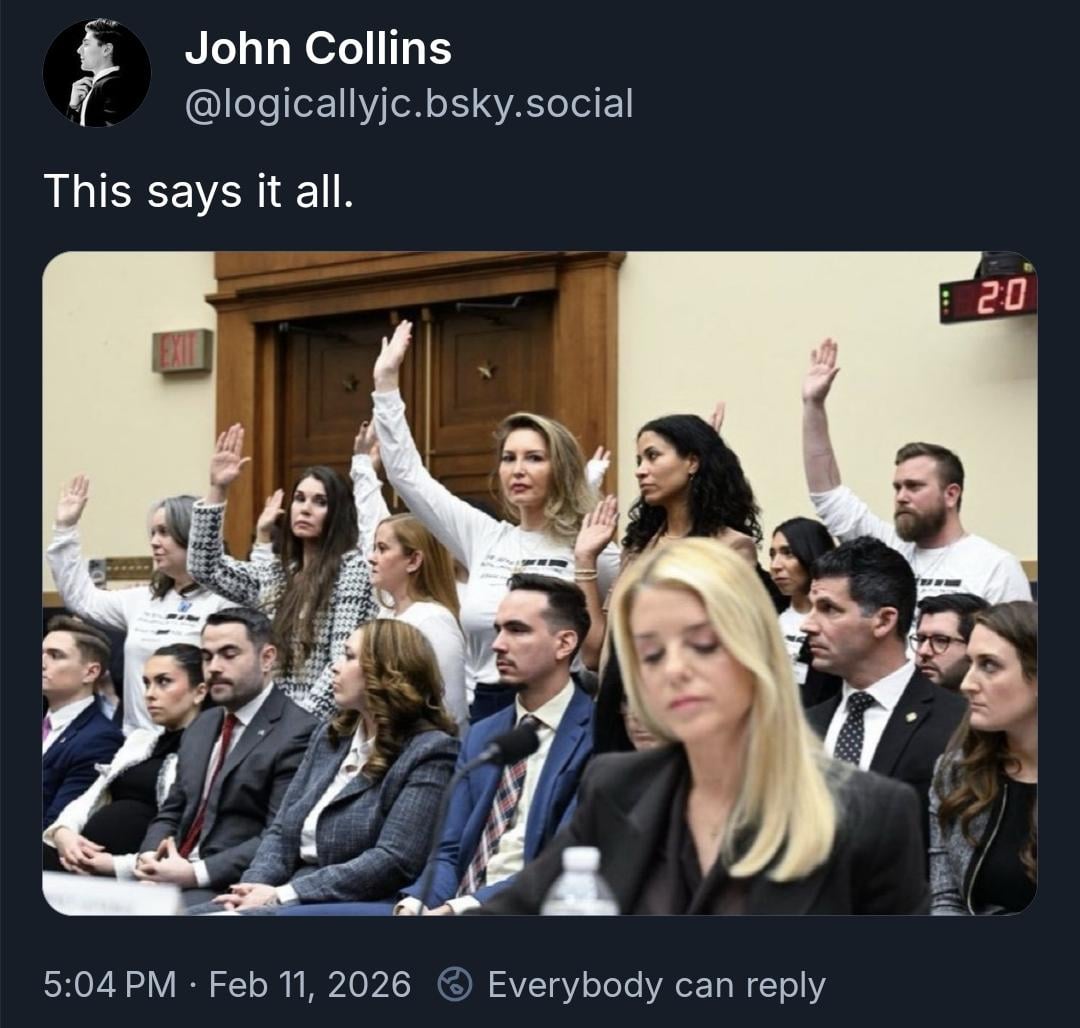Visit the @logicallyjc.bsky.social handle
1080x1028 pixels.
tap(408, 103)
